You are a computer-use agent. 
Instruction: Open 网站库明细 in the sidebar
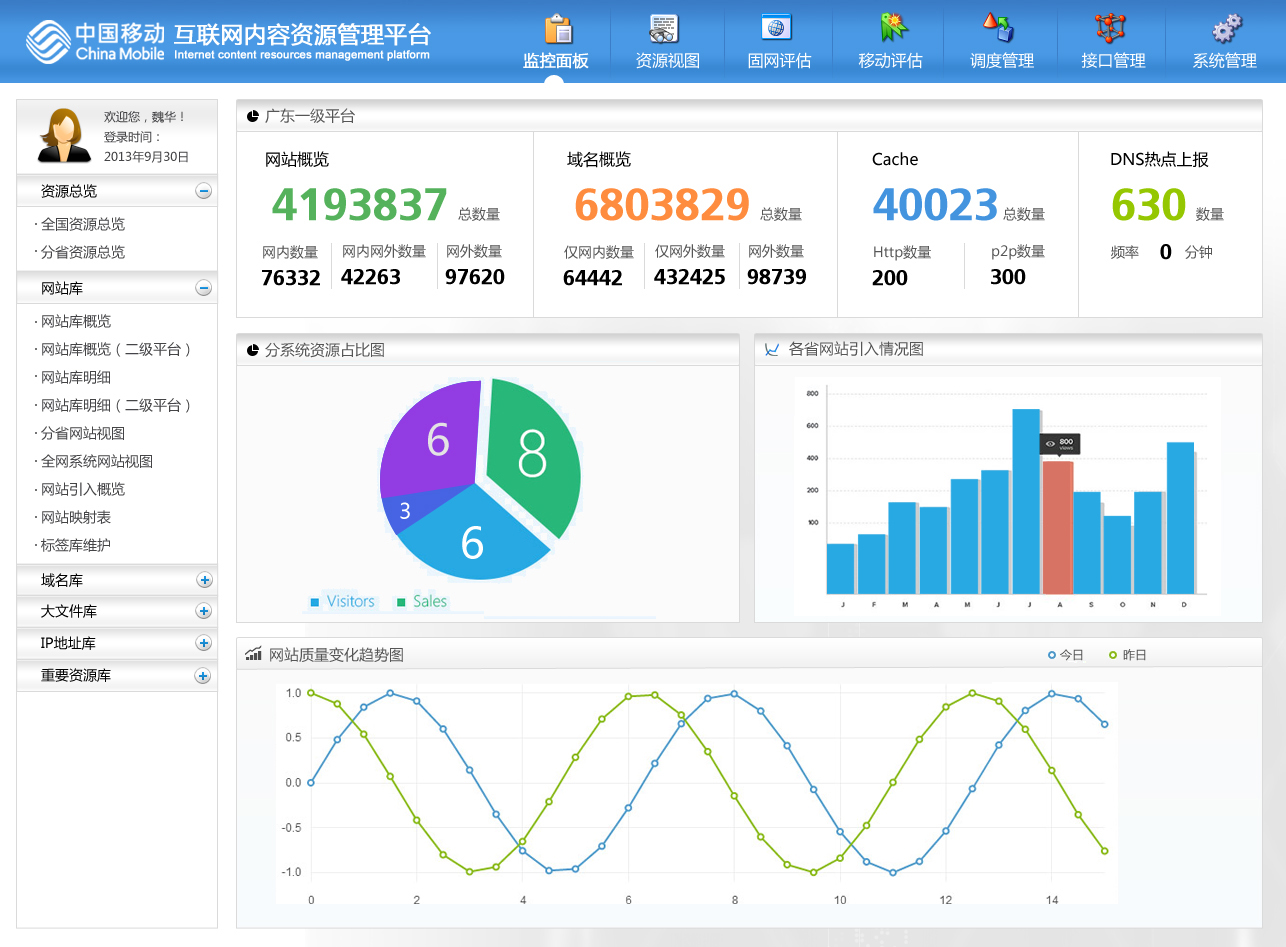tap(76, 377)
